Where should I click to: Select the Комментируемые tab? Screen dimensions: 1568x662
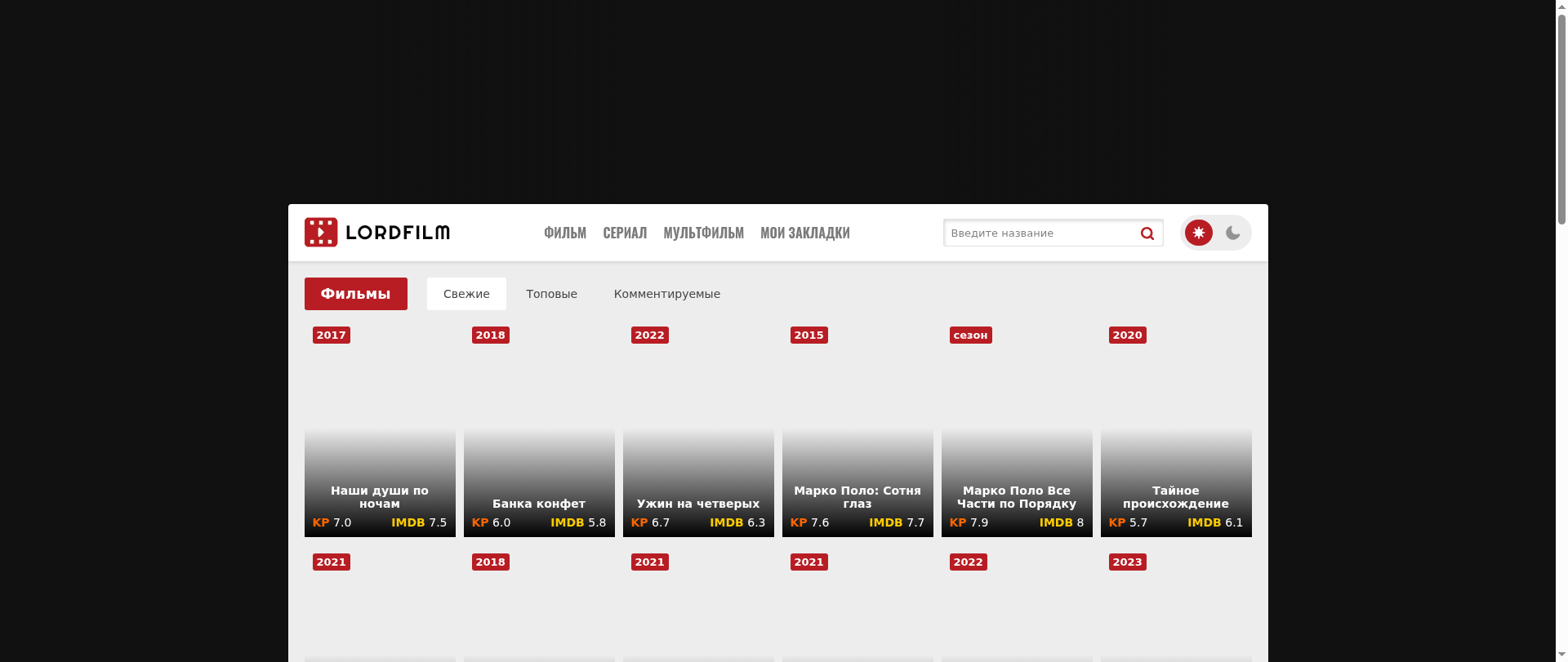[x=666, y=294]
